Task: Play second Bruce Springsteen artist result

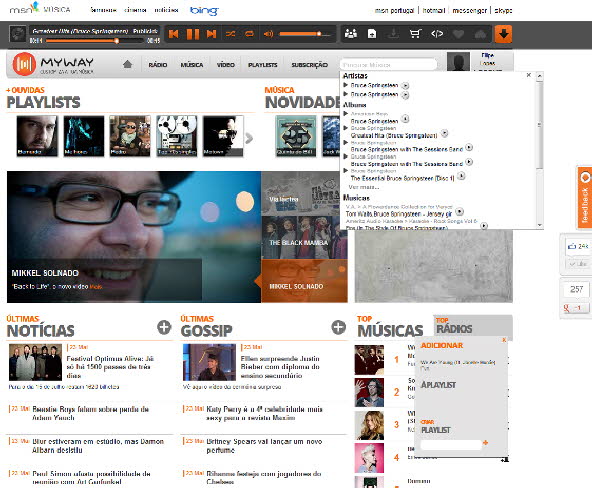Action: click(405, 95)
